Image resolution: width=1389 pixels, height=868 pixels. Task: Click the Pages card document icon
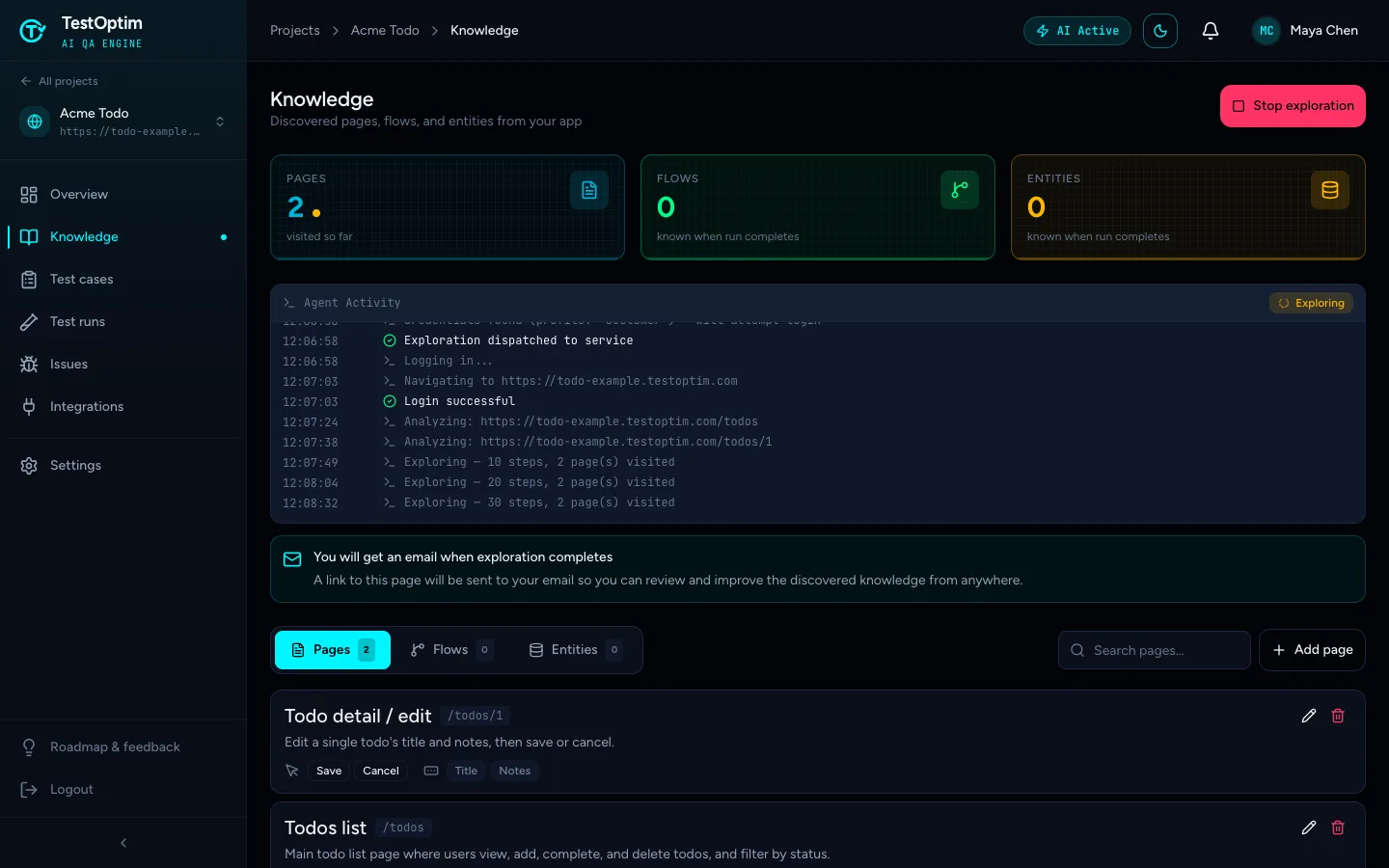pos(589,190)
